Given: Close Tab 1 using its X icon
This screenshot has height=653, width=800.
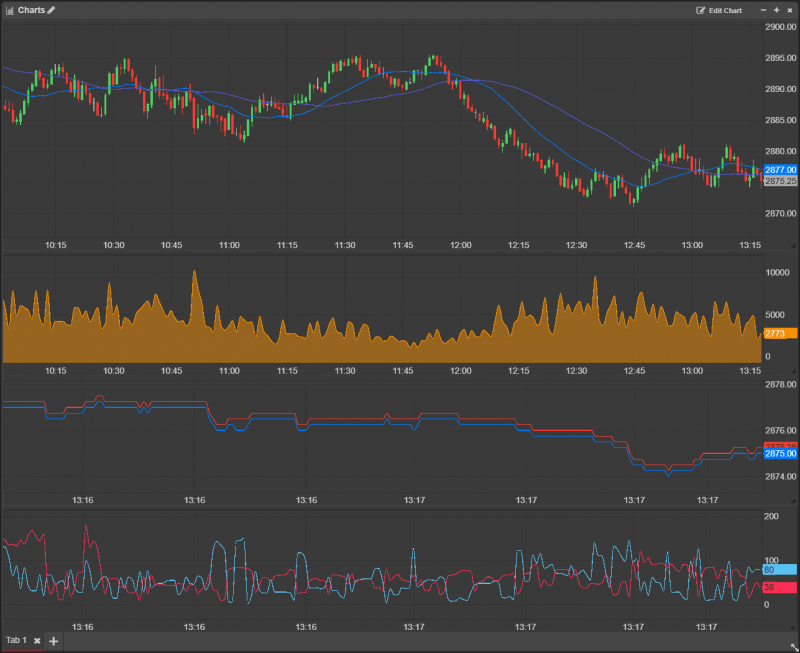Looking at the screenshot, I should coord(37,641).
